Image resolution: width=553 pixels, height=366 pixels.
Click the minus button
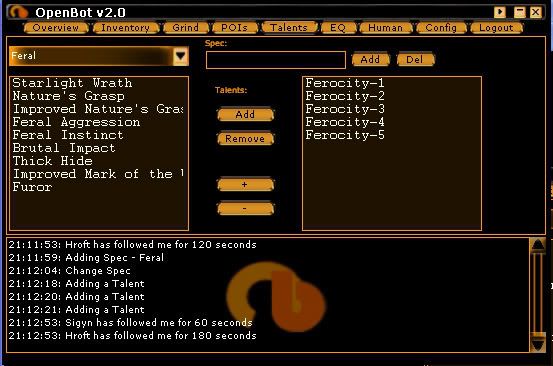[x=245, y=208]
